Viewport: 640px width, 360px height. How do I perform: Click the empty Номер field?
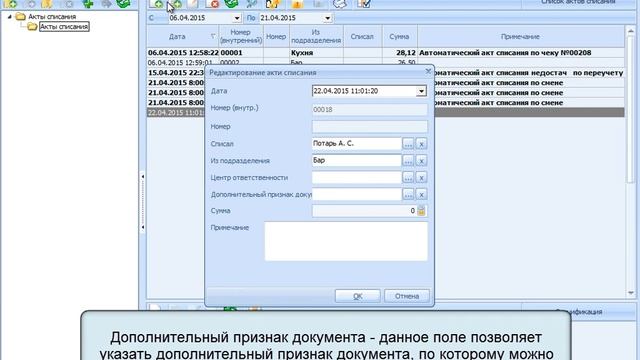click(x=369, y=127)
